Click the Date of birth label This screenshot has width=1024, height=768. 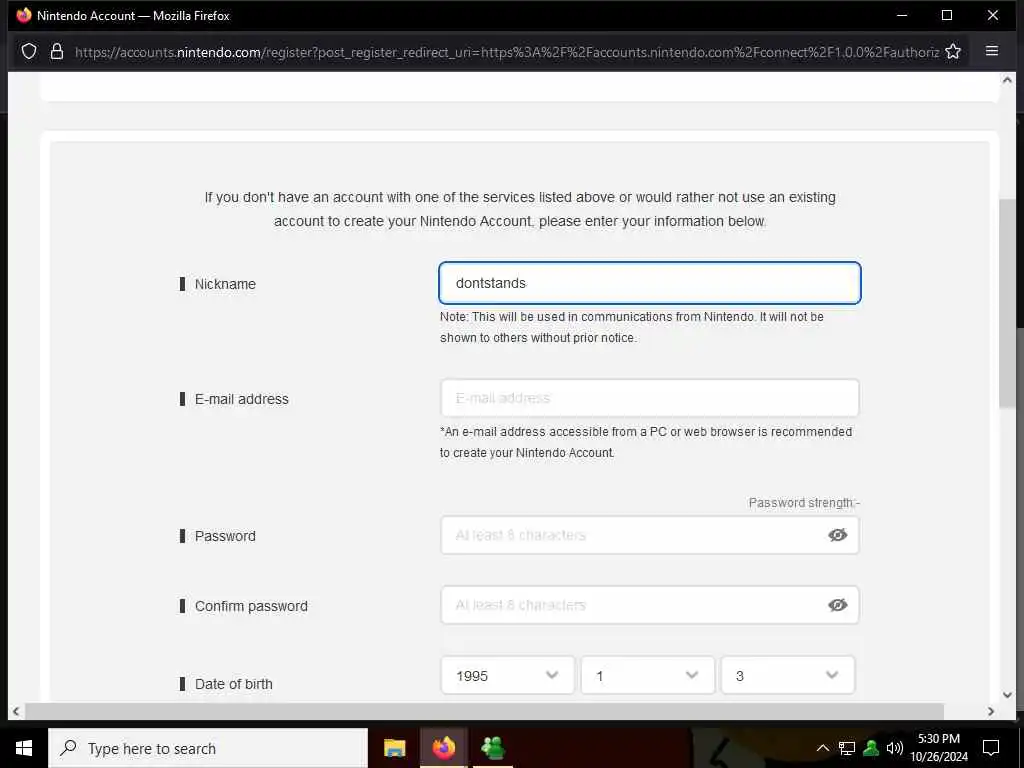[x=234, y=684]
